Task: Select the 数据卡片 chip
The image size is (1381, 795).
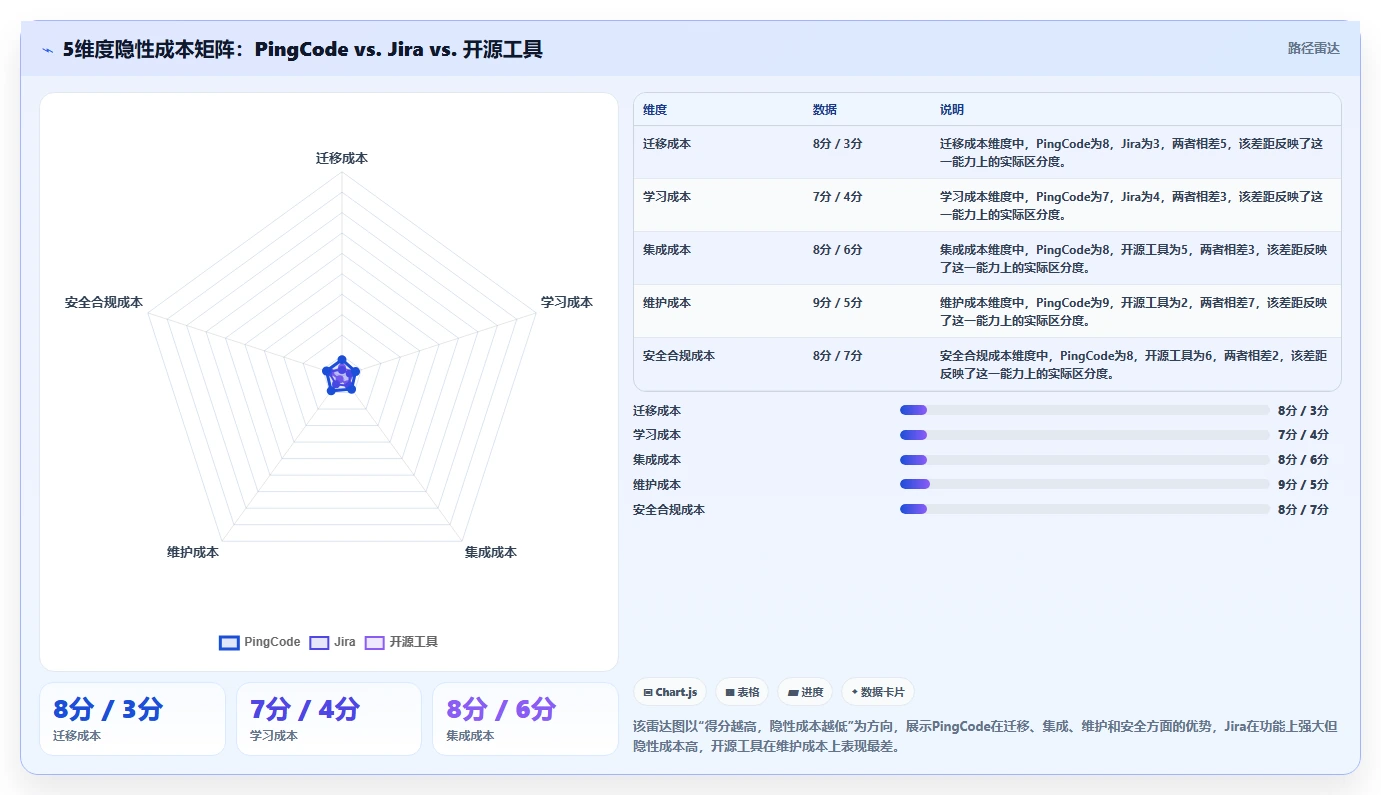Action: click(878, 692)
